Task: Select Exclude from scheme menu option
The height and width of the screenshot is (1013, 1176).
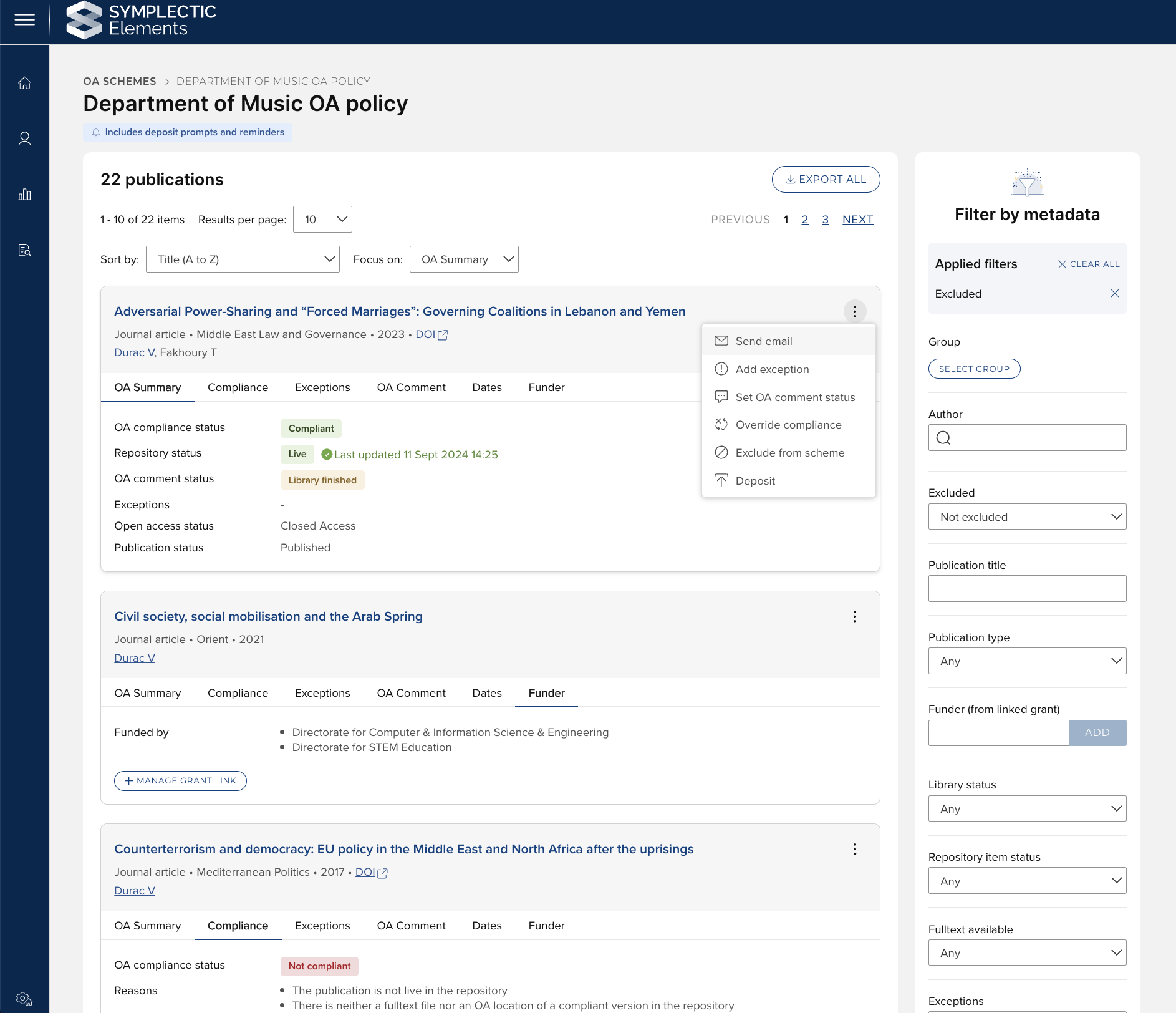Action: point(789,453)
